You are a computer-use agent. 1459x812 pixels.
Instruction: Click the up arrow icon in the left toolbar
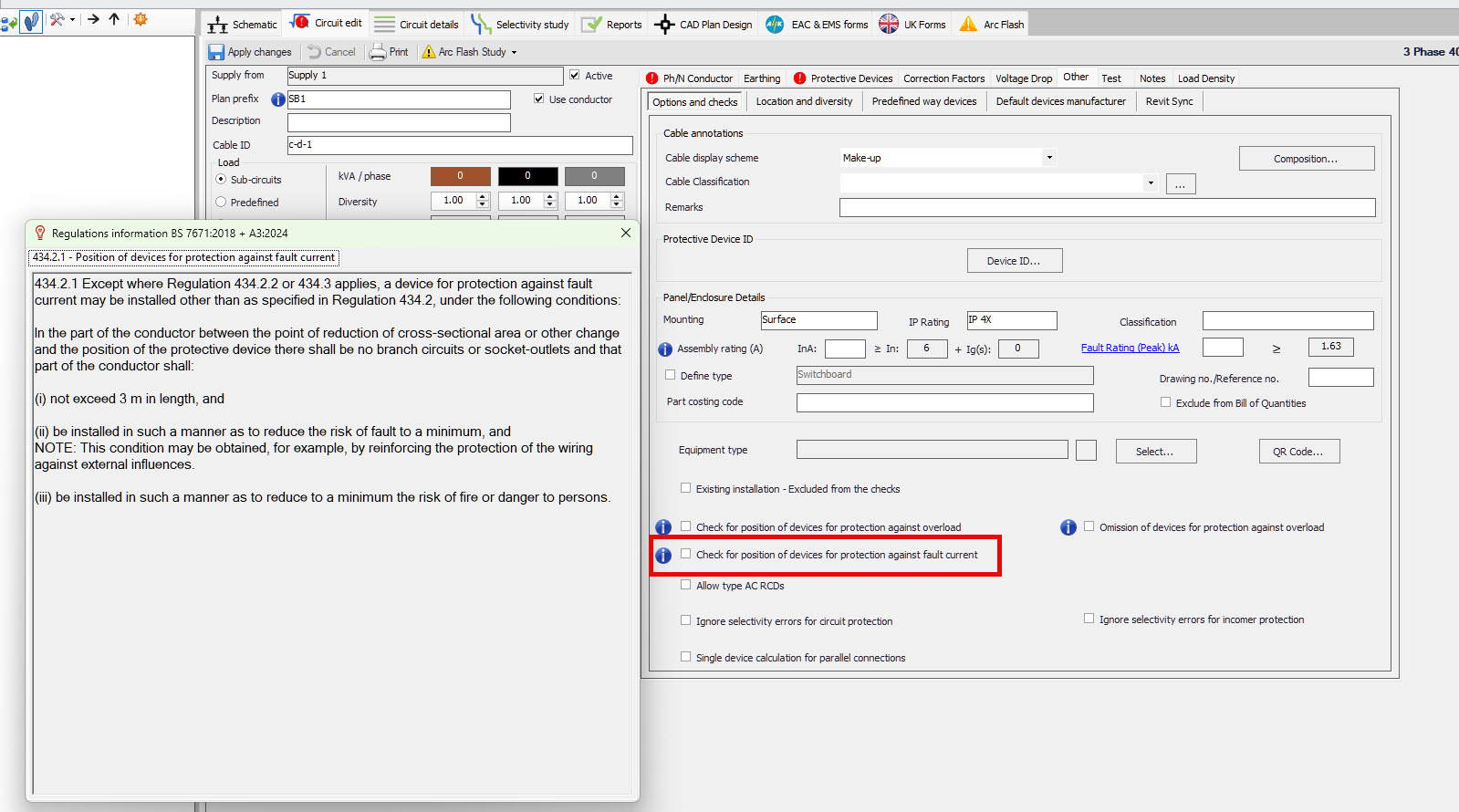click(114, 19)
